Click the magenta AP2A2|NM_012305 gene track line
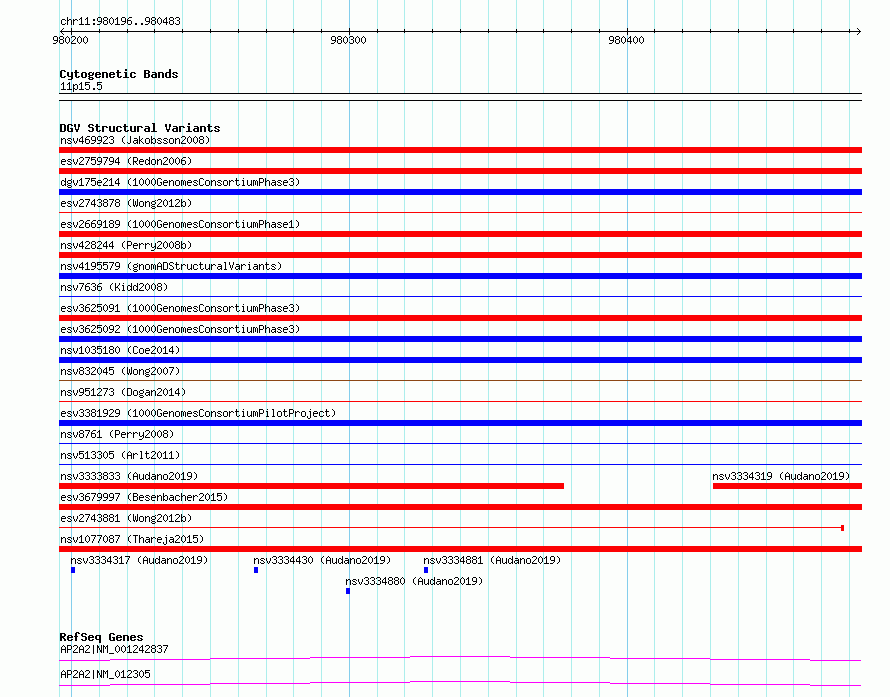890x697 pixels. pos(460,683)
